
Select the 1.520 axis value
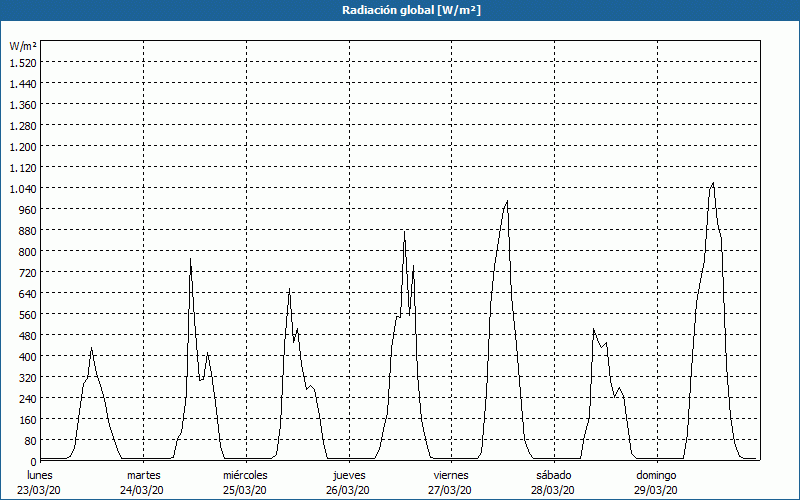click(x=23, y=63)
